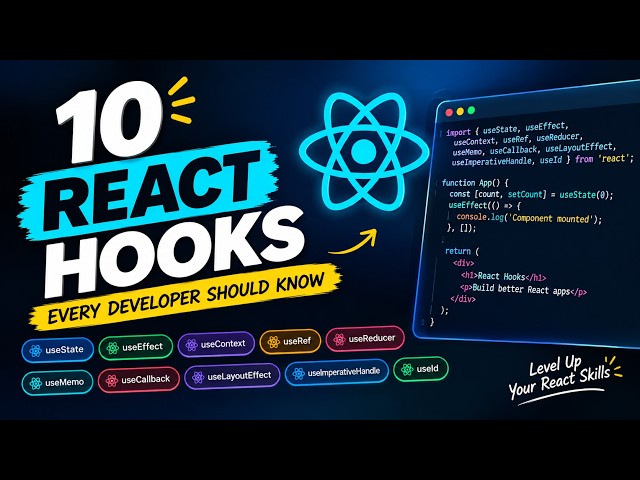
Task: Select the useId pill
Action: point(420,369)
